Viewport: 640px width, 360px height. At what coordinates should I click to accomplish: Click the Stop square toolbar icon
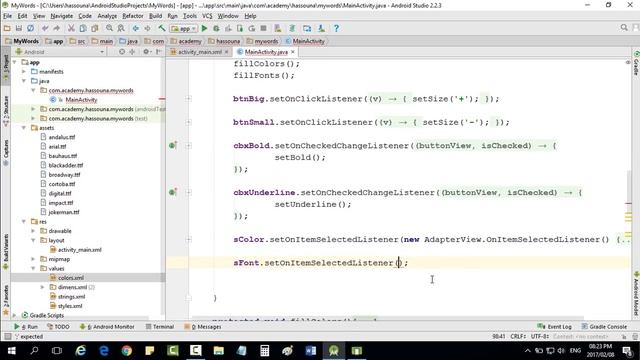pos(264,28)
